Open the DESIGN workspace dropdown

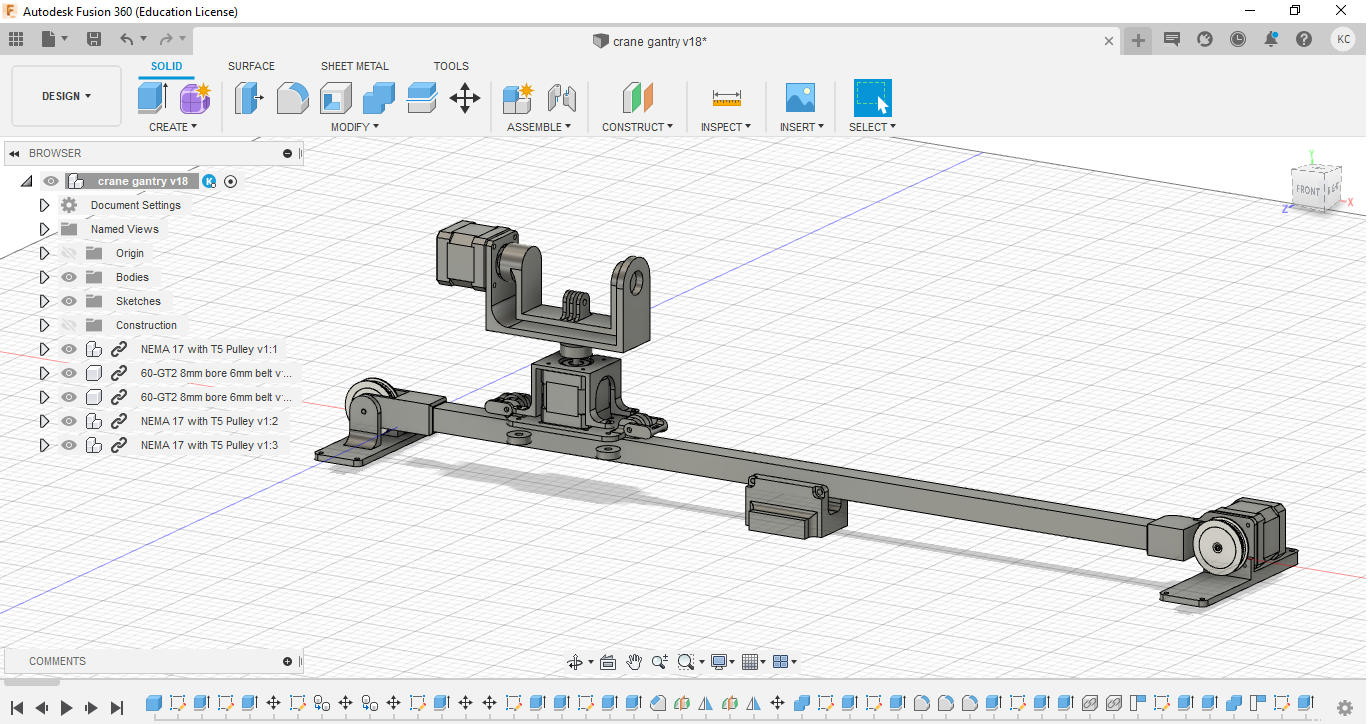point(66,96)
